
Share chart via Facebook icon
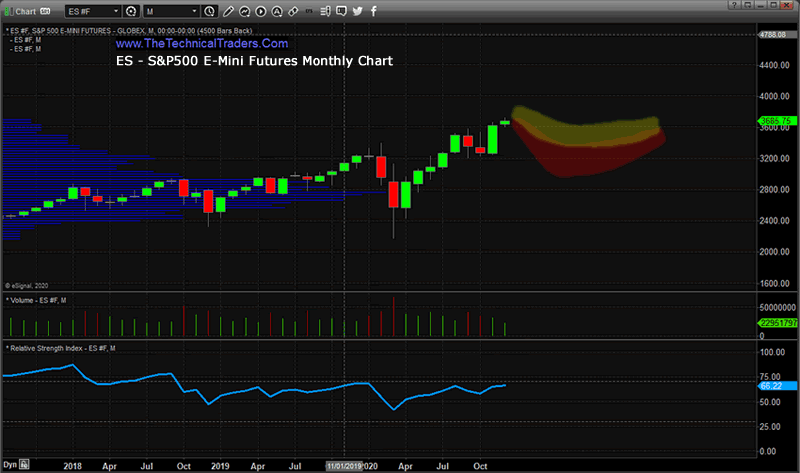(x=373, y=11)
